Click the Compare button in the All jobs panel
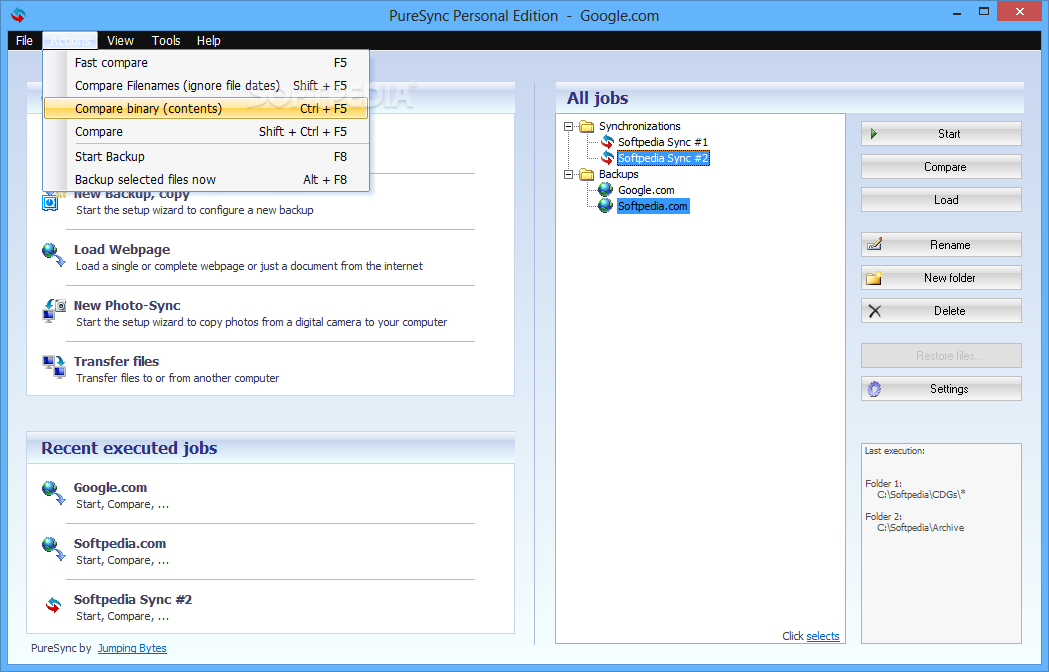The image size is (1049, 672). click(x=941, y=167)
